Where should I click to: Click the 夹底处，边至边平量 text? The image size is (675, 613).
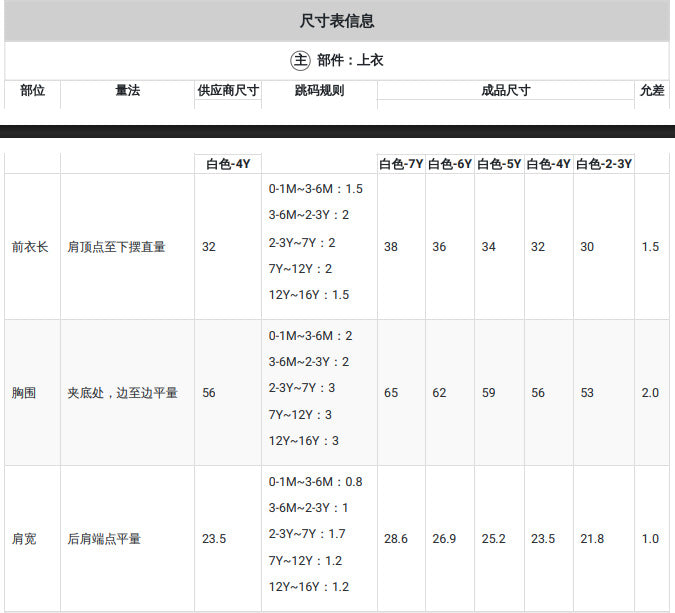pyautogui.click(x=122, y=393)
